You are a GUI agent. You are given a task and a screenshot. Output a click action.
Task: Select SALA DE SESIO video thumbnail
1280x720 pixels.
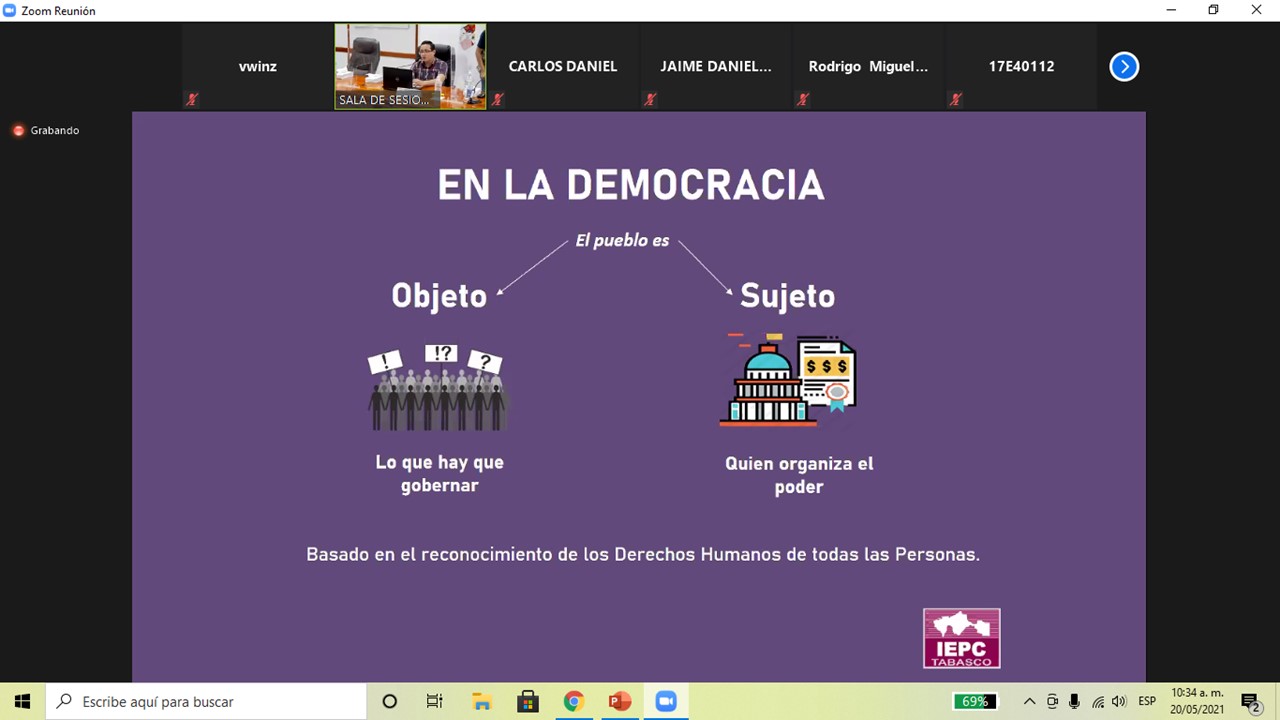[x=410, y=66]
